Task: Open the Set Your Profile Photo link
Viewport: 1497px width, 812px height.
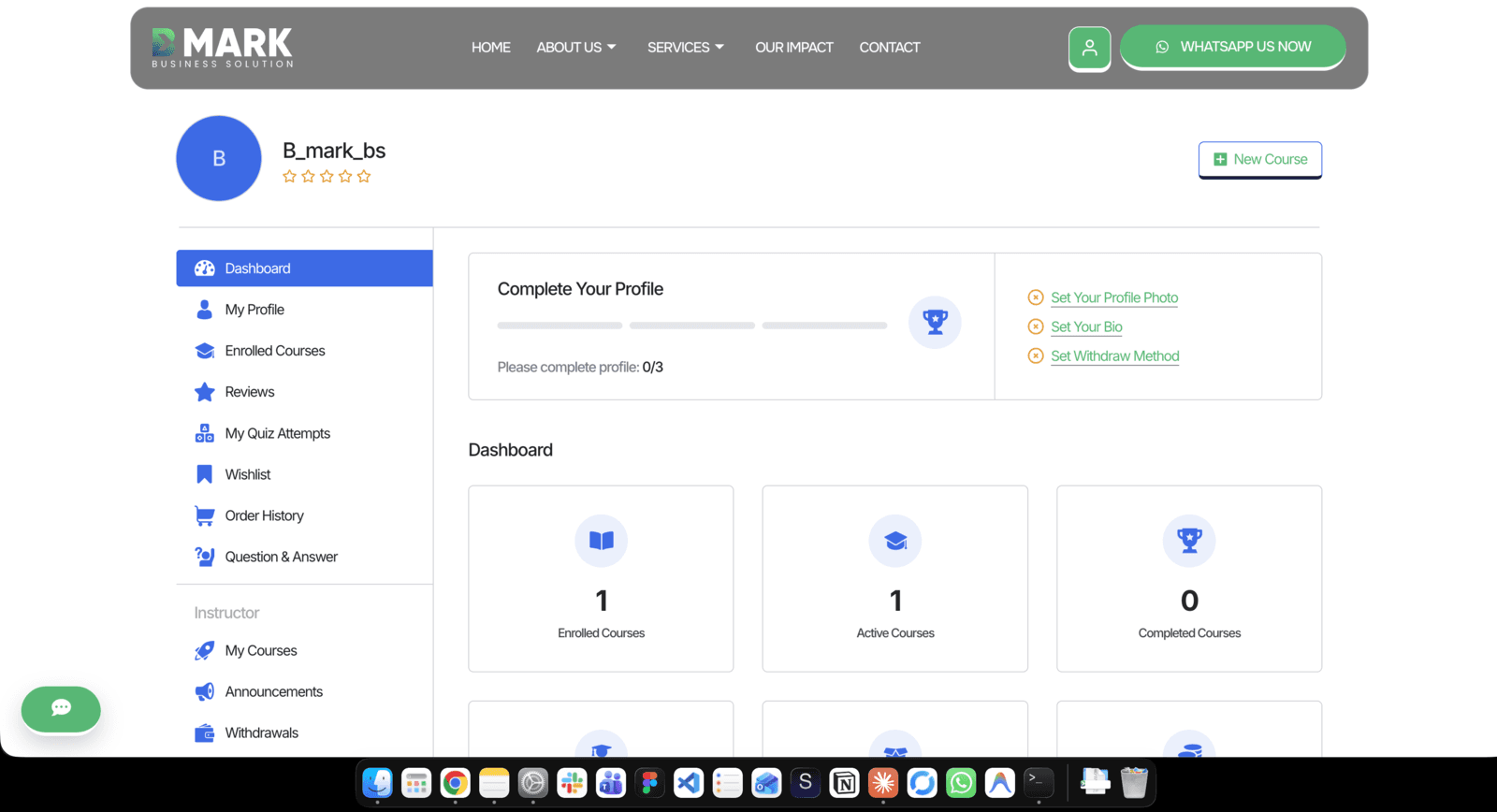Action: pos(1114,297)
